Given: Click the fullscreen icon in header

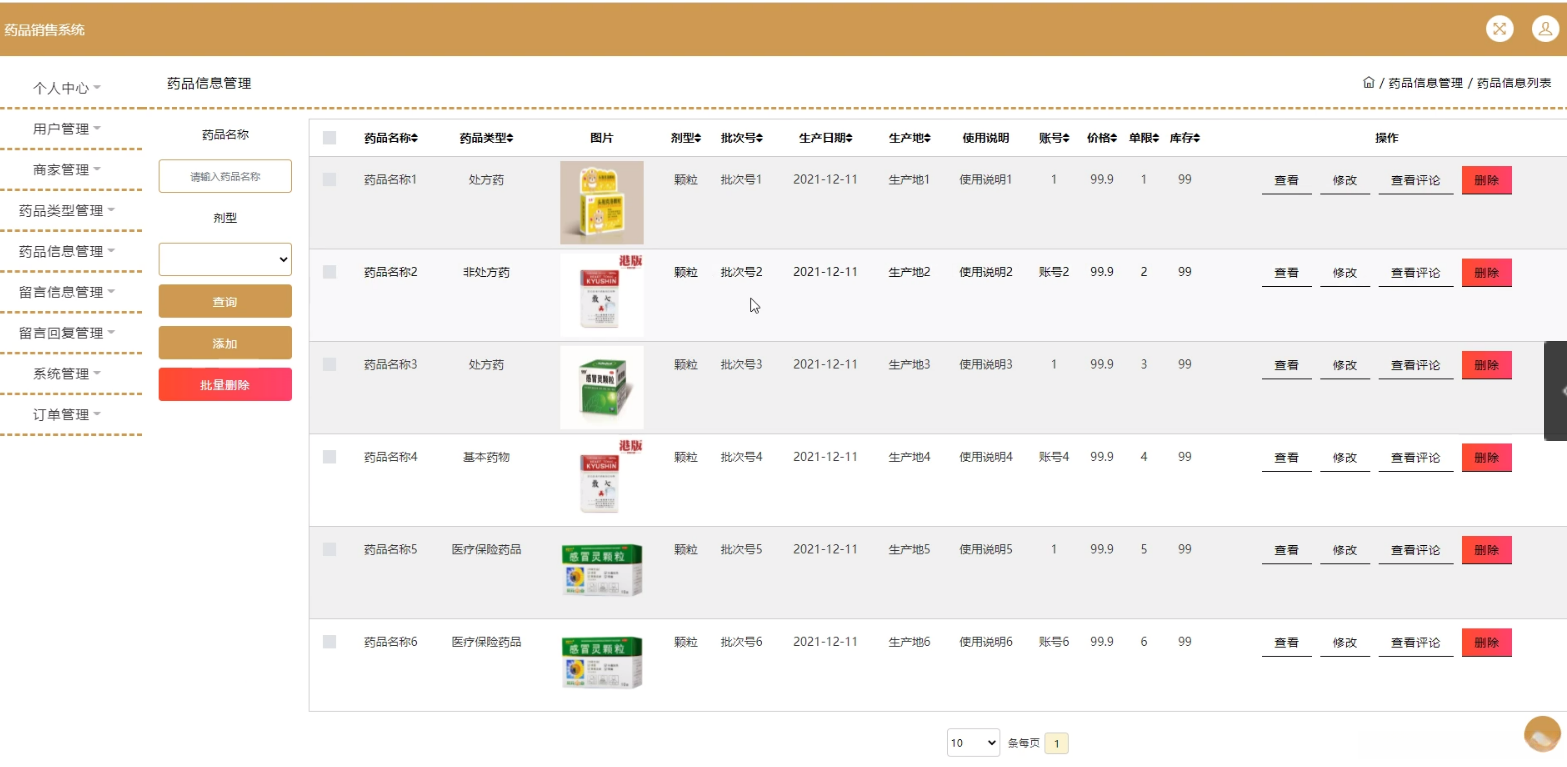Looking at the screenshot, I should coord(1499,29).
